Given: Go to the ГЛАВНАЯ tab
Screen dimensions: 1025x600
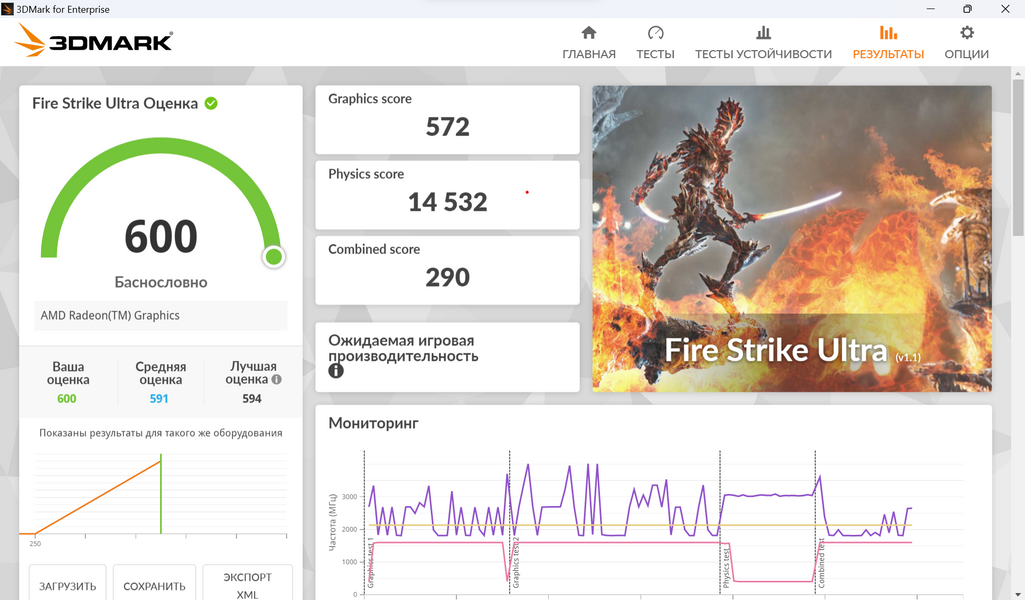Looking at the screenshot, I should click(589, 54).
